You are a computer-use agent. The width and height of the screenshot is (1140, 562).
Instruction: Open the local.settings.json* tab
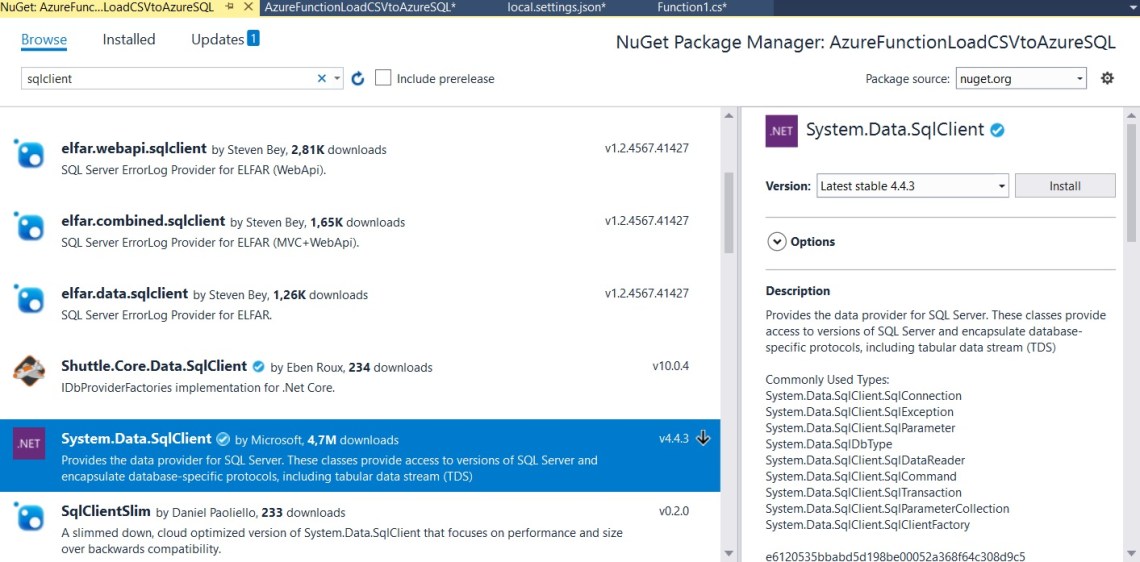pyautogui.click(x=557, y=7)
